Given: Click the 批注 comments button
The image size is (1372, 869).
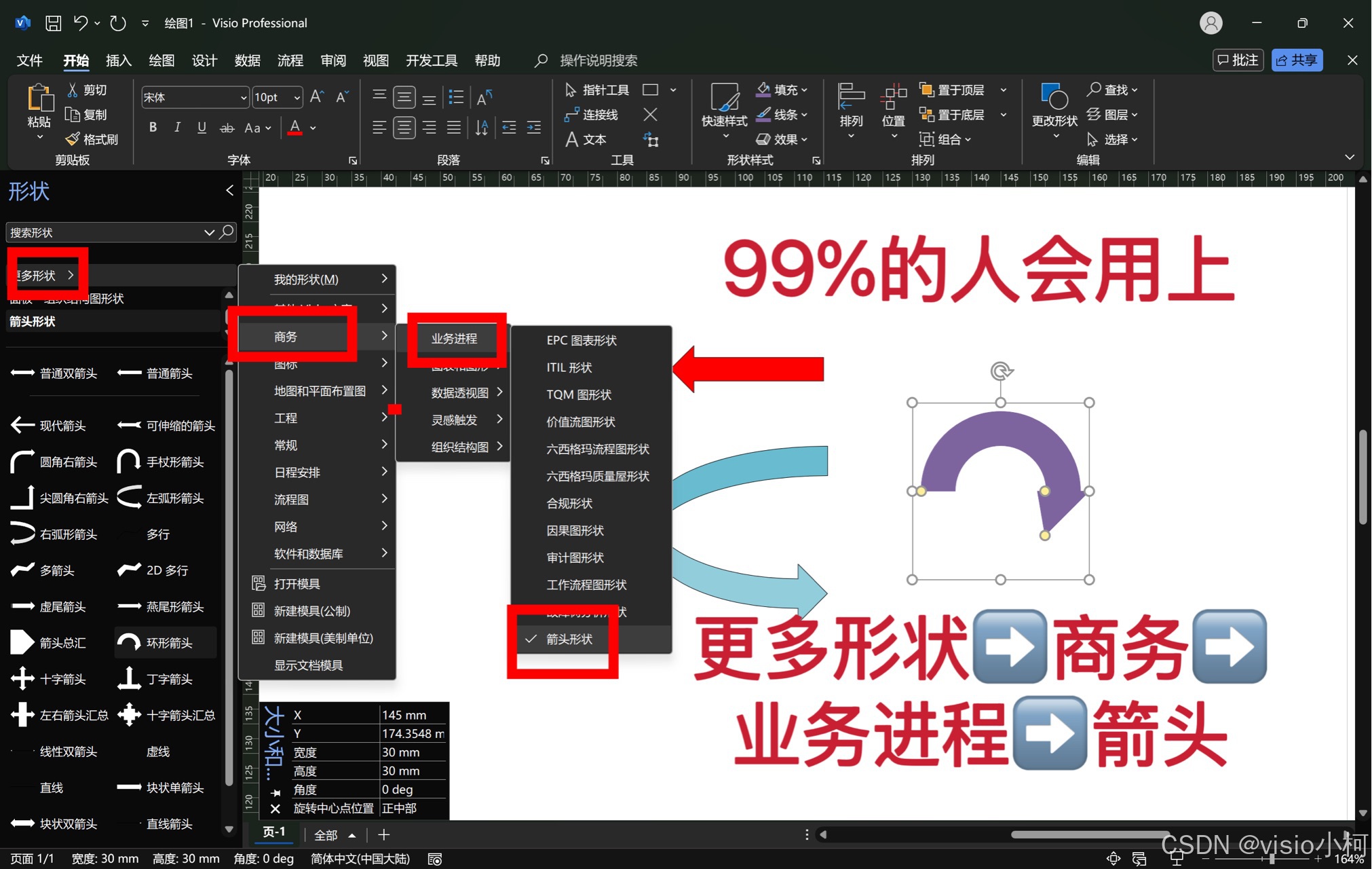Looking at the screenshot, I should click(1238, 60).
